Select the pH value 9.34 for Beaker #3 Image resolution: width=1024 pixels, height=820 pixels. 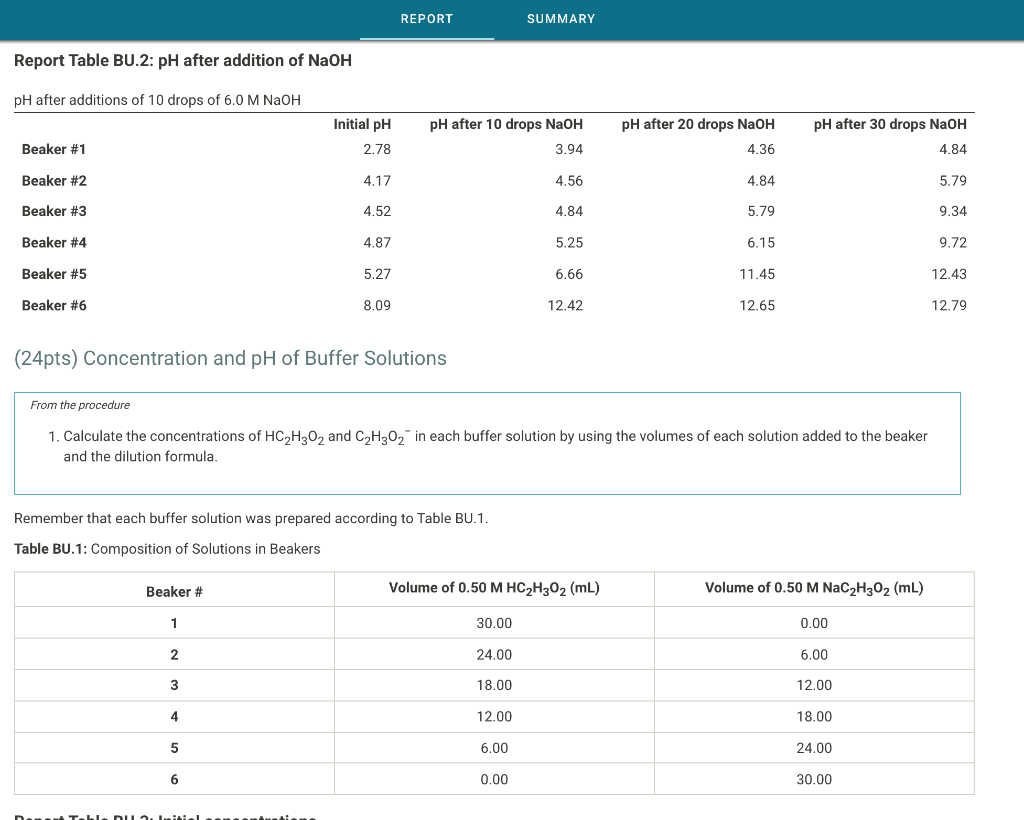953,211
